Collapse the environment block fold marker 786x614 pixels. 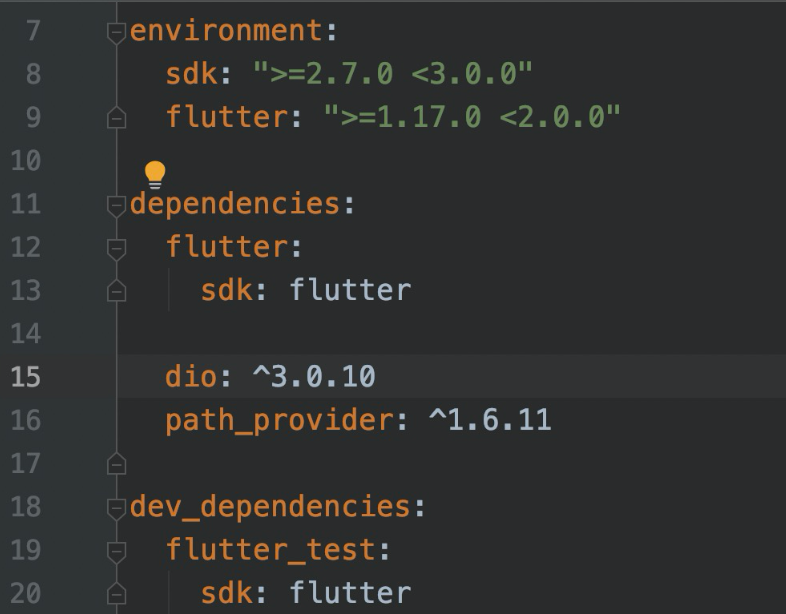coord(117,31)
